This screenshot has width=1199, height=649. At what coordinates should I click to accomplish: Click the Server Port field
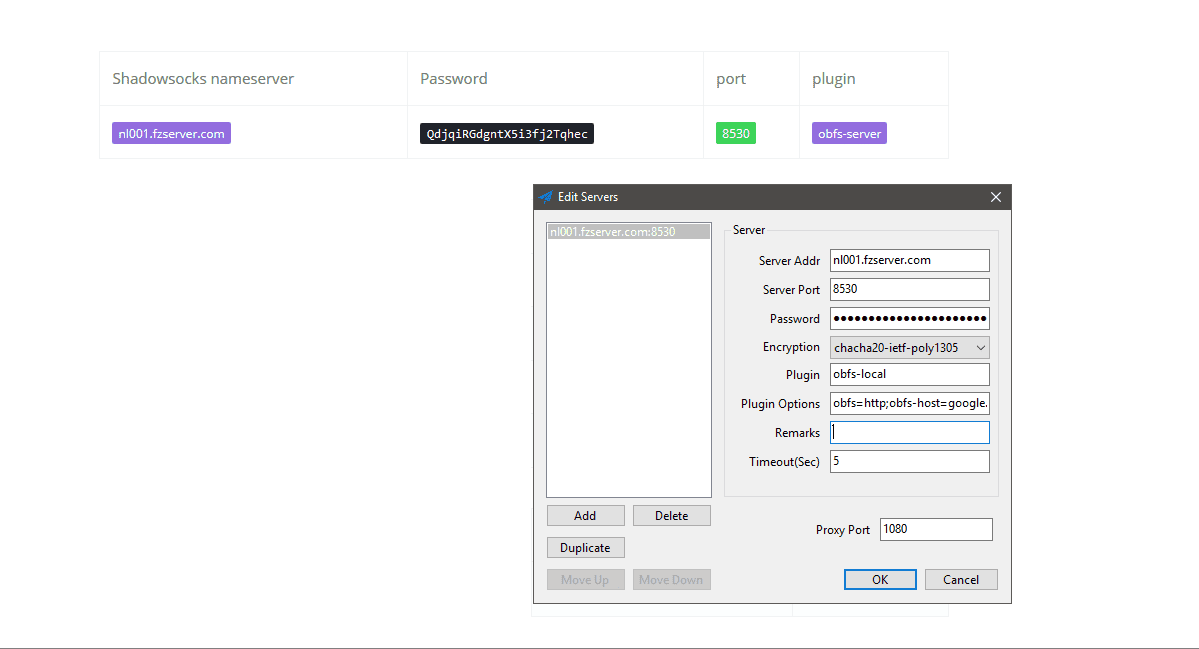[909, 289]
